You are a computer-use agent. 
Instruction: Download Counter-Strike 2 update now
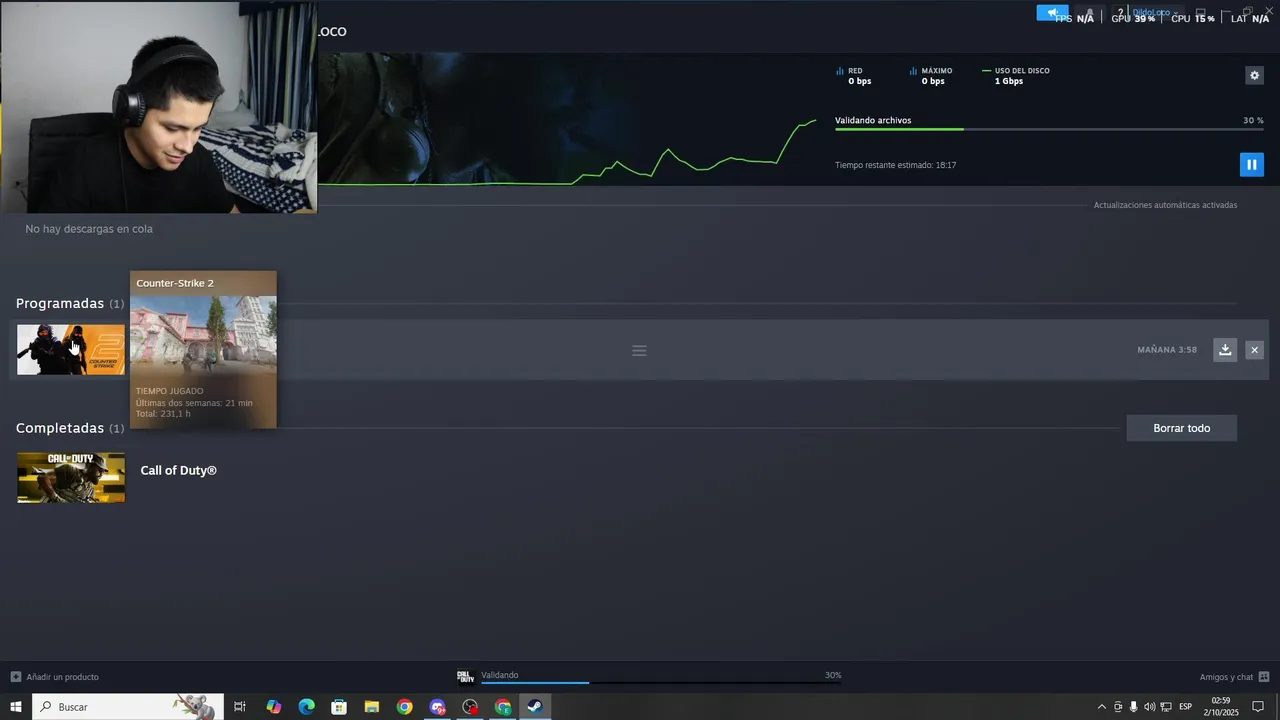[x=1225, y=349]
